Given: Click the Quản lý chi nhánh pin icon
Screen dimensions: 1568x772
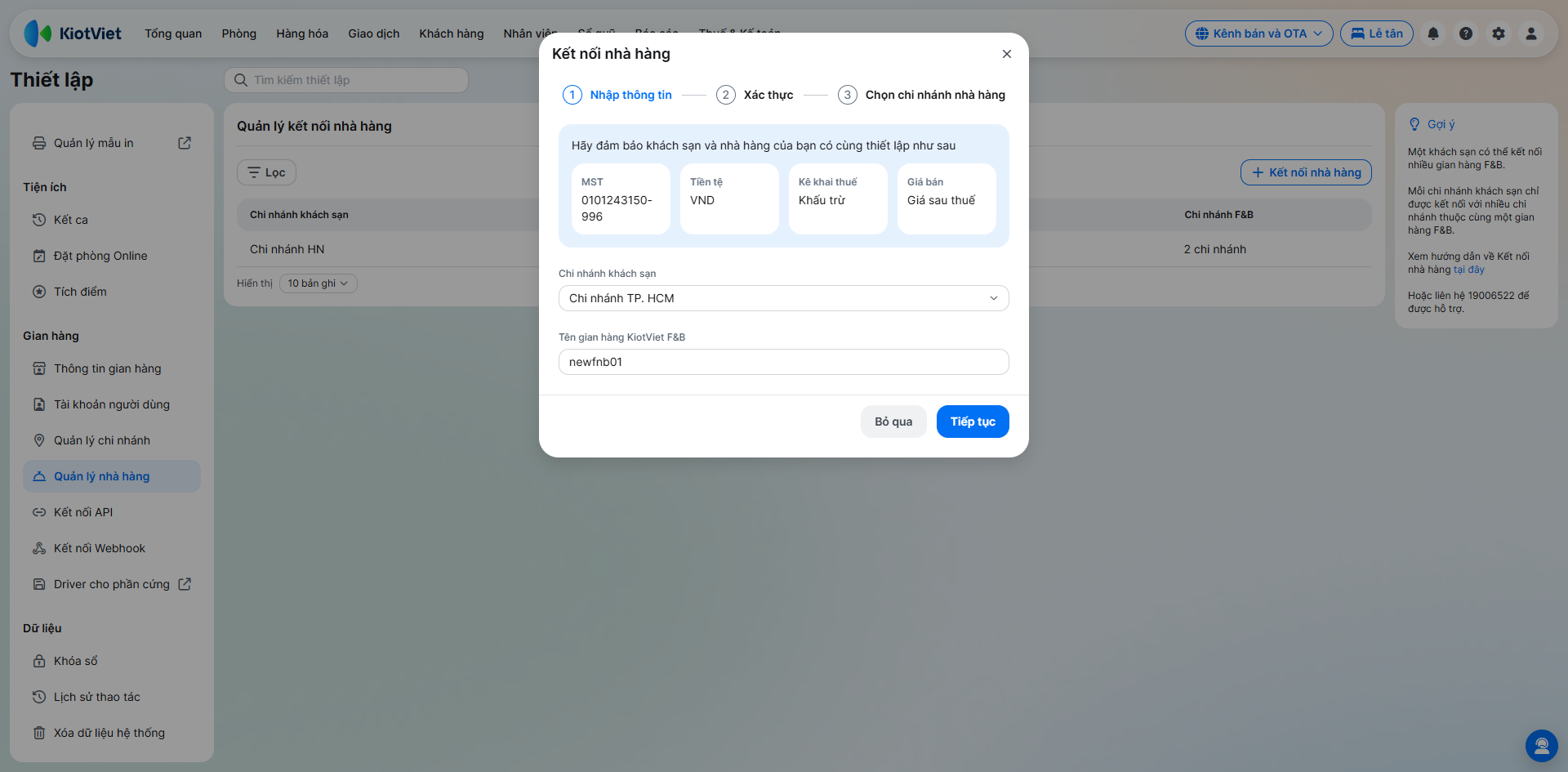Looking at the screenshot, I should click(39, 440).
